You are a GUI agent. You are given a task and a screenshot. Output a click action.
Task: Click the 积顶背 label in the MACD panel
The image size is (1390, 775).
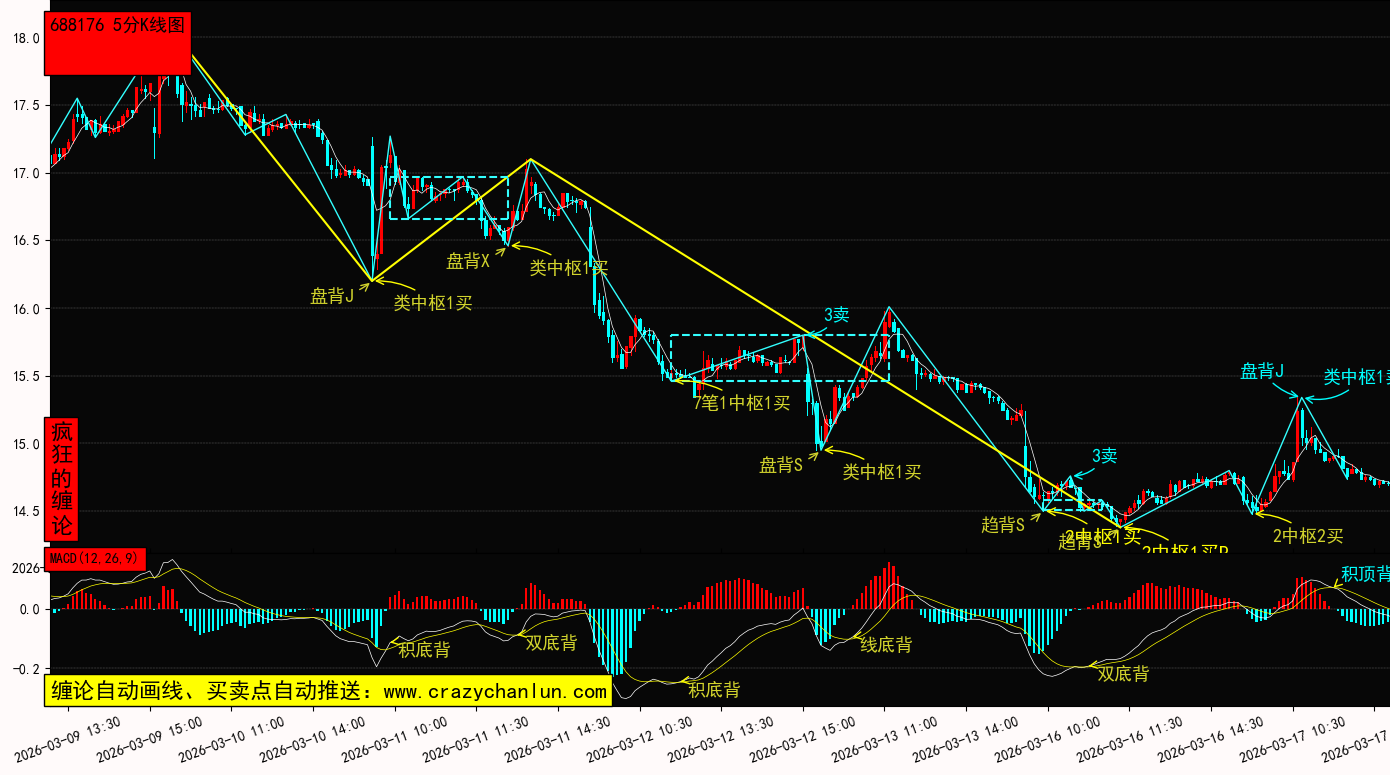pyautogui.click(x=1364, y=574)
